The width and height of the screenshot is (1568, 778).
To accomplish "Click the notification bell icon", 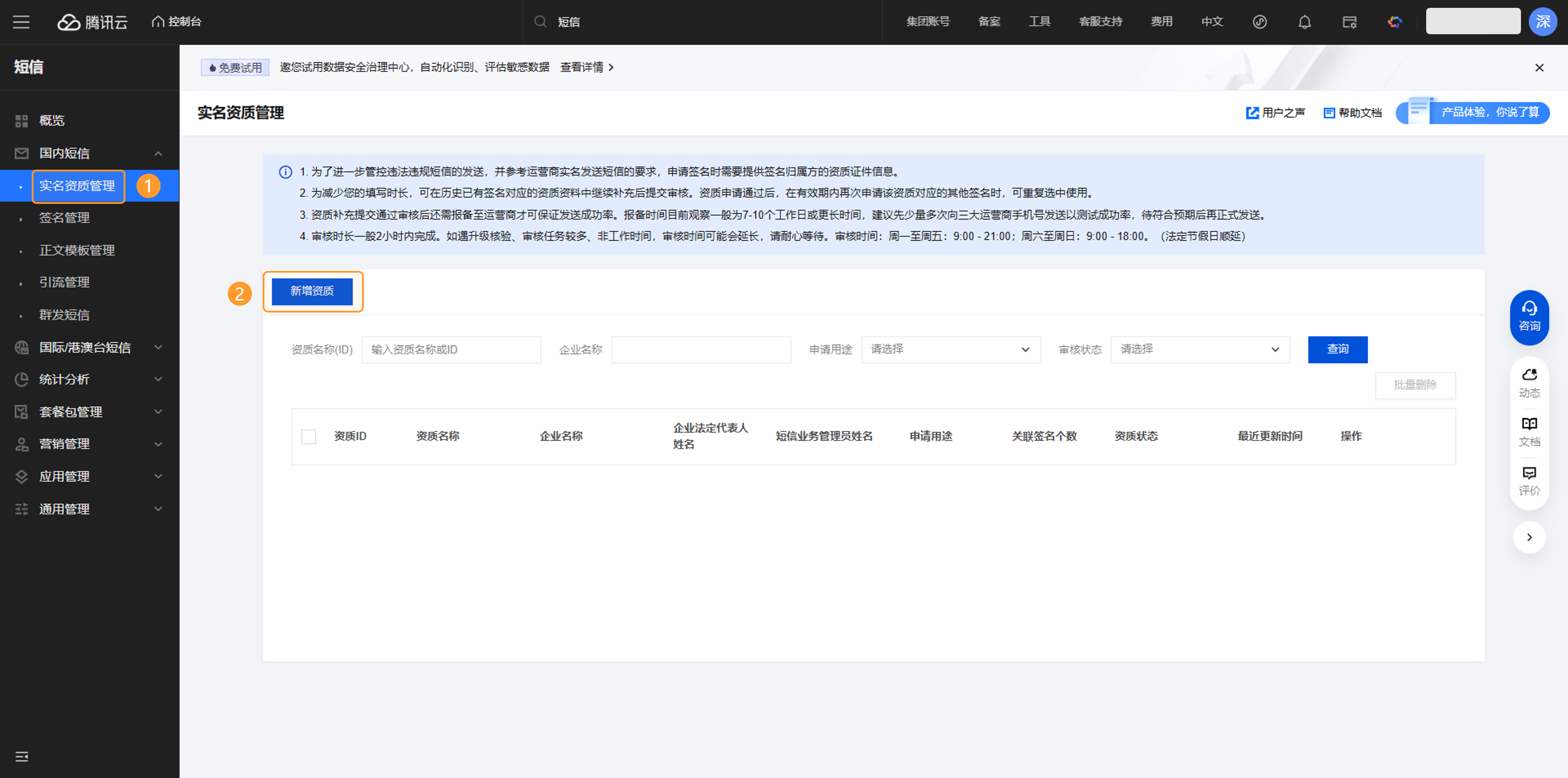I will coord(1304,22).
